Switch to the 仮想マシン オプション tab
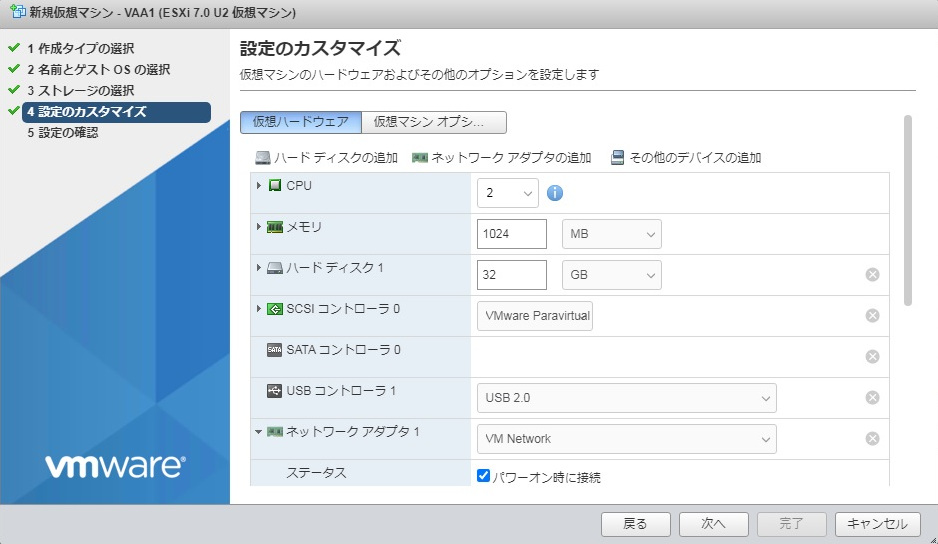This screenshot has height=544, width=938. 434,122
